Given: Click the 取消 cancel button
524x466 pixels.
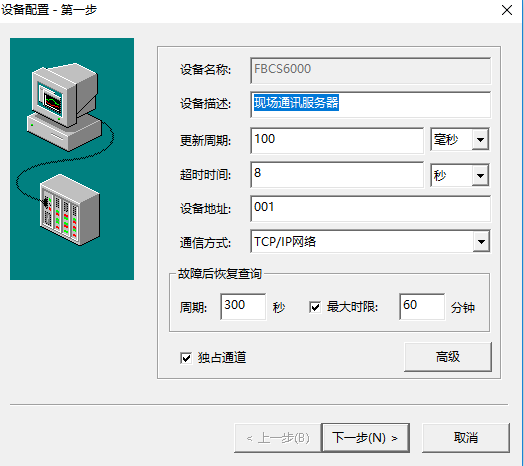Looking at the screenshot, I should coord(466,438).
